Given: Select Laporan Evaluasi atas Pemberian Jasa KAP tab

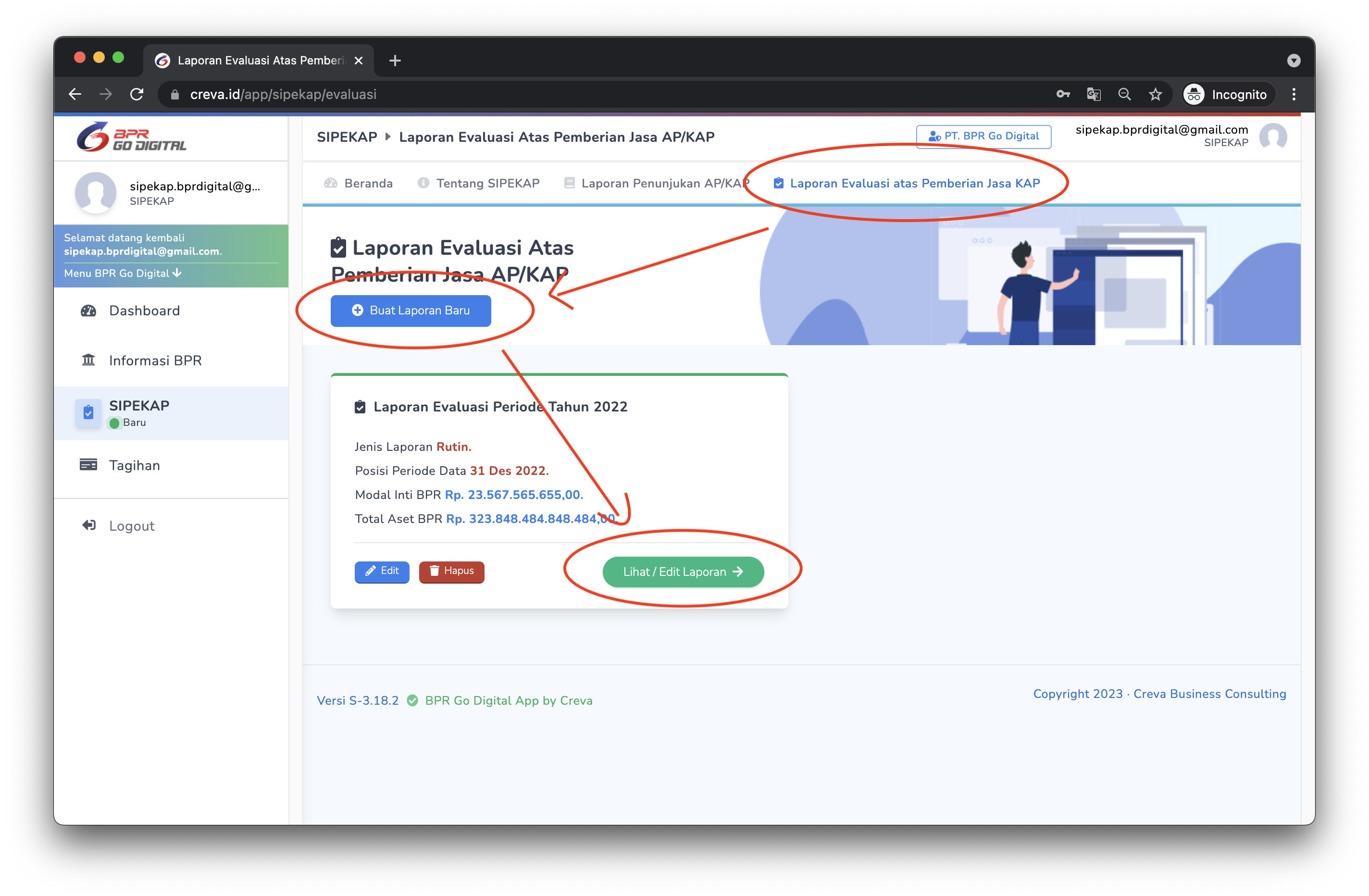Looking at the screenshot, I should [x=907, y=183].
